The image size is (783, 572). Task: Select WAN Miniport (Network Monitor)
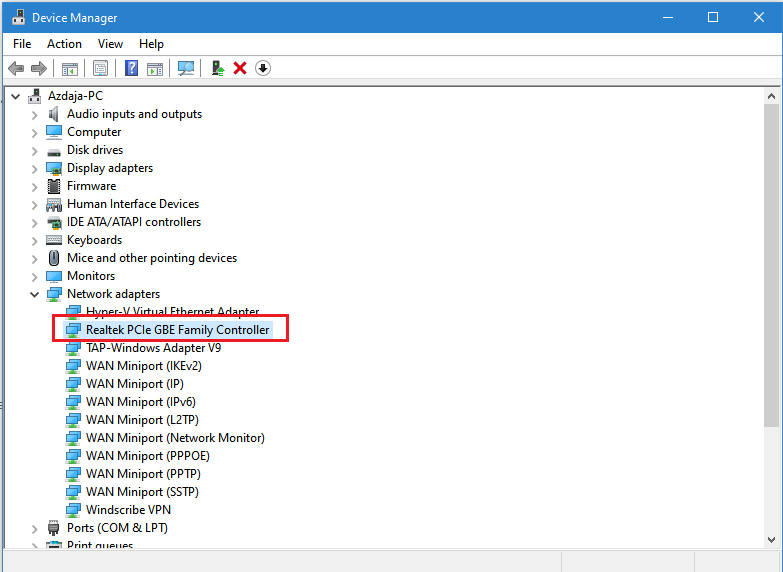175,438
